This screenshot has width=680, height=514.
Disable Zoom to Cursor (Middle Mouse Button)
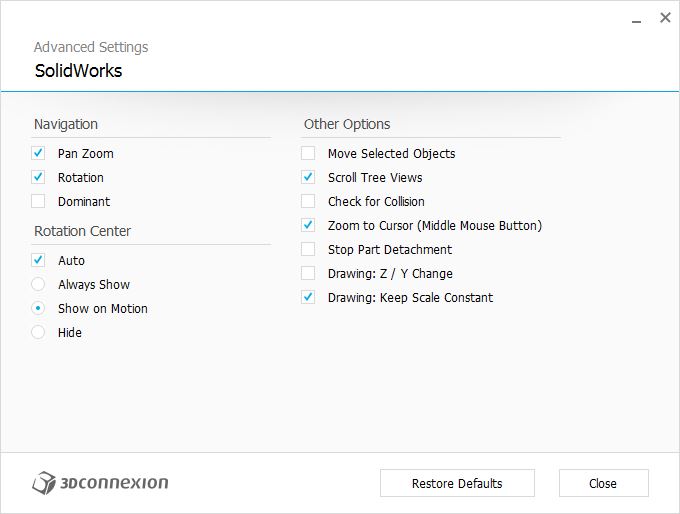tap(308, 225)
